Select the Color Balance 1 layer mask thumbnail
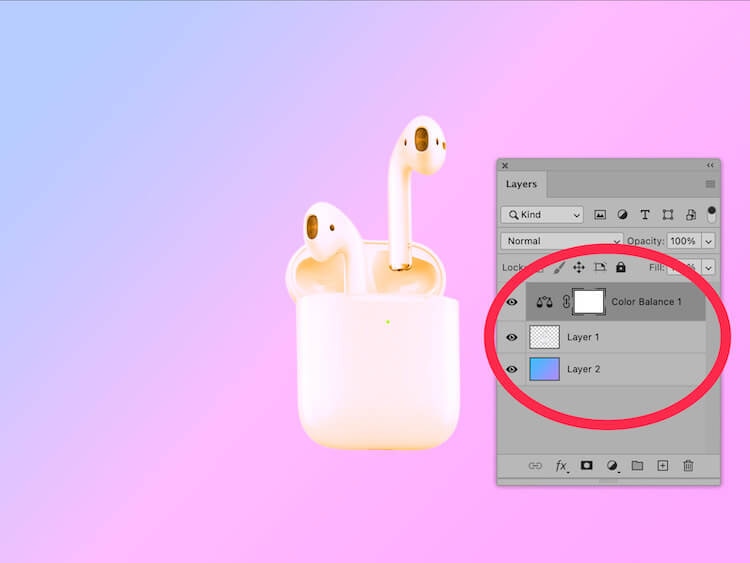This screenshot has height=563, width=750. click(x=588, y=301)
